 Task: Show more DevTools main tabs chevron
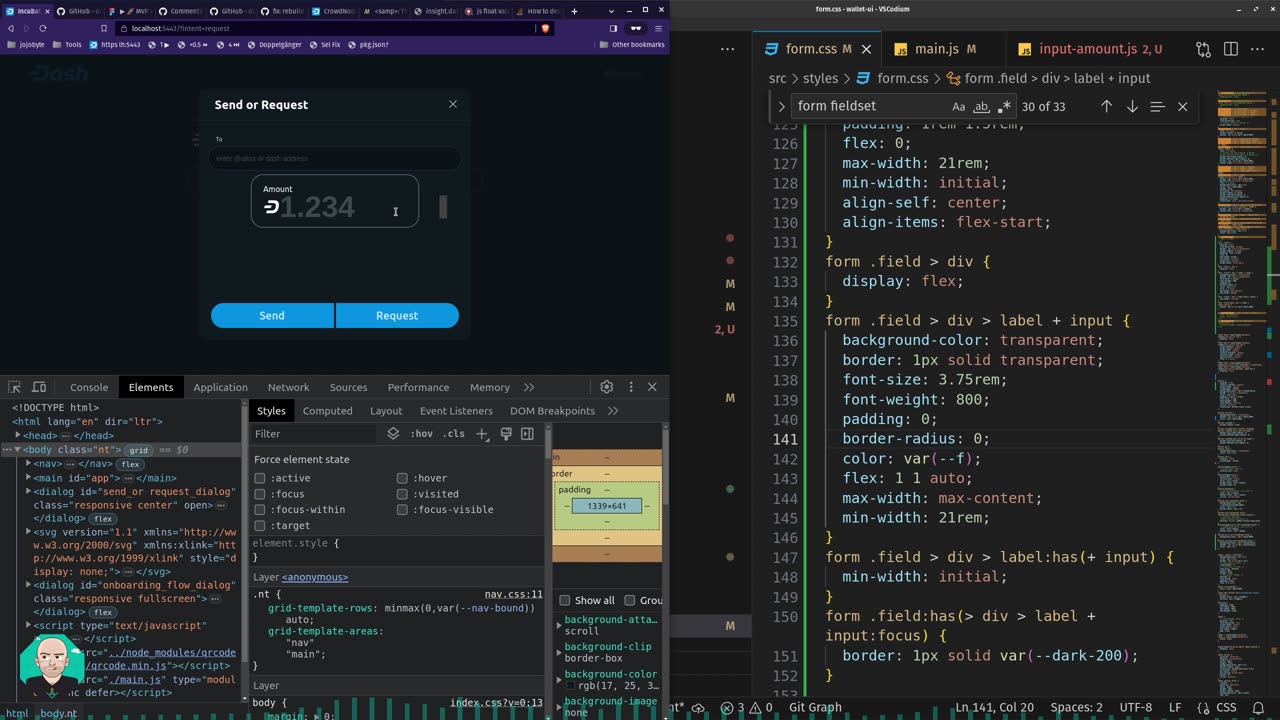(529, 387)
